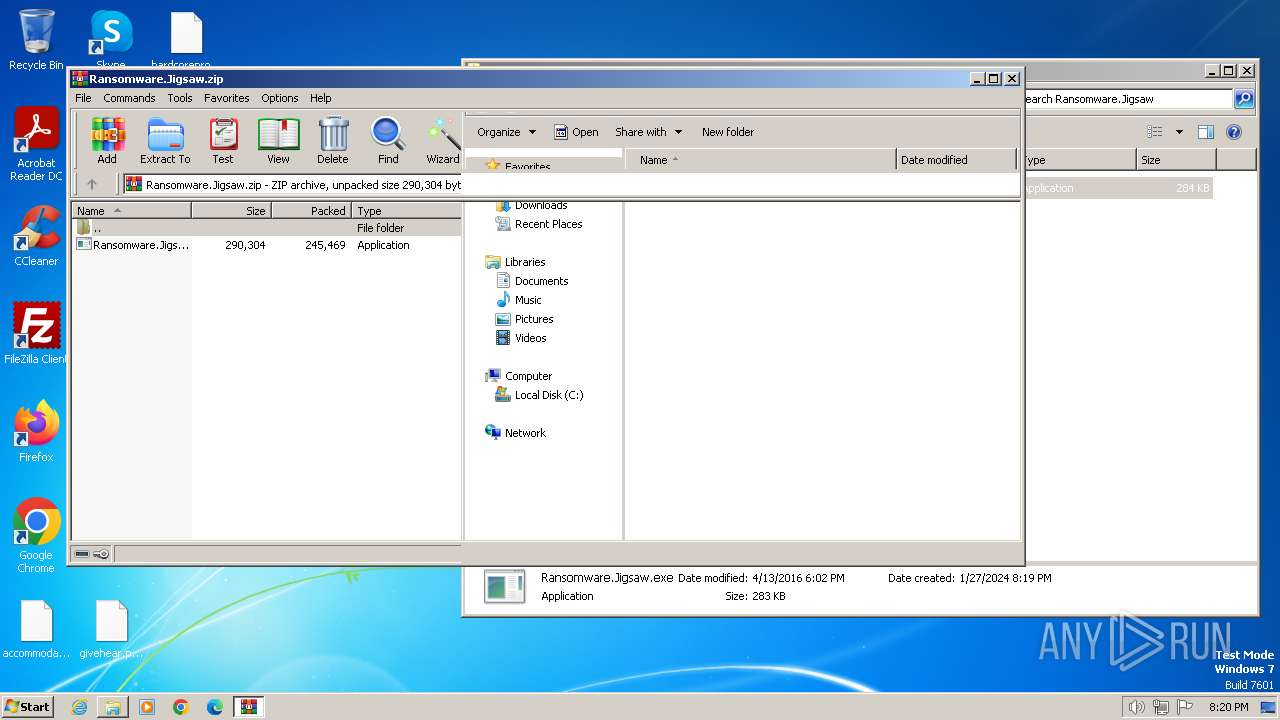Click the taskbar clock 8:20 PM
This screenshot has width=1280, height=720.
(1228, 707)
